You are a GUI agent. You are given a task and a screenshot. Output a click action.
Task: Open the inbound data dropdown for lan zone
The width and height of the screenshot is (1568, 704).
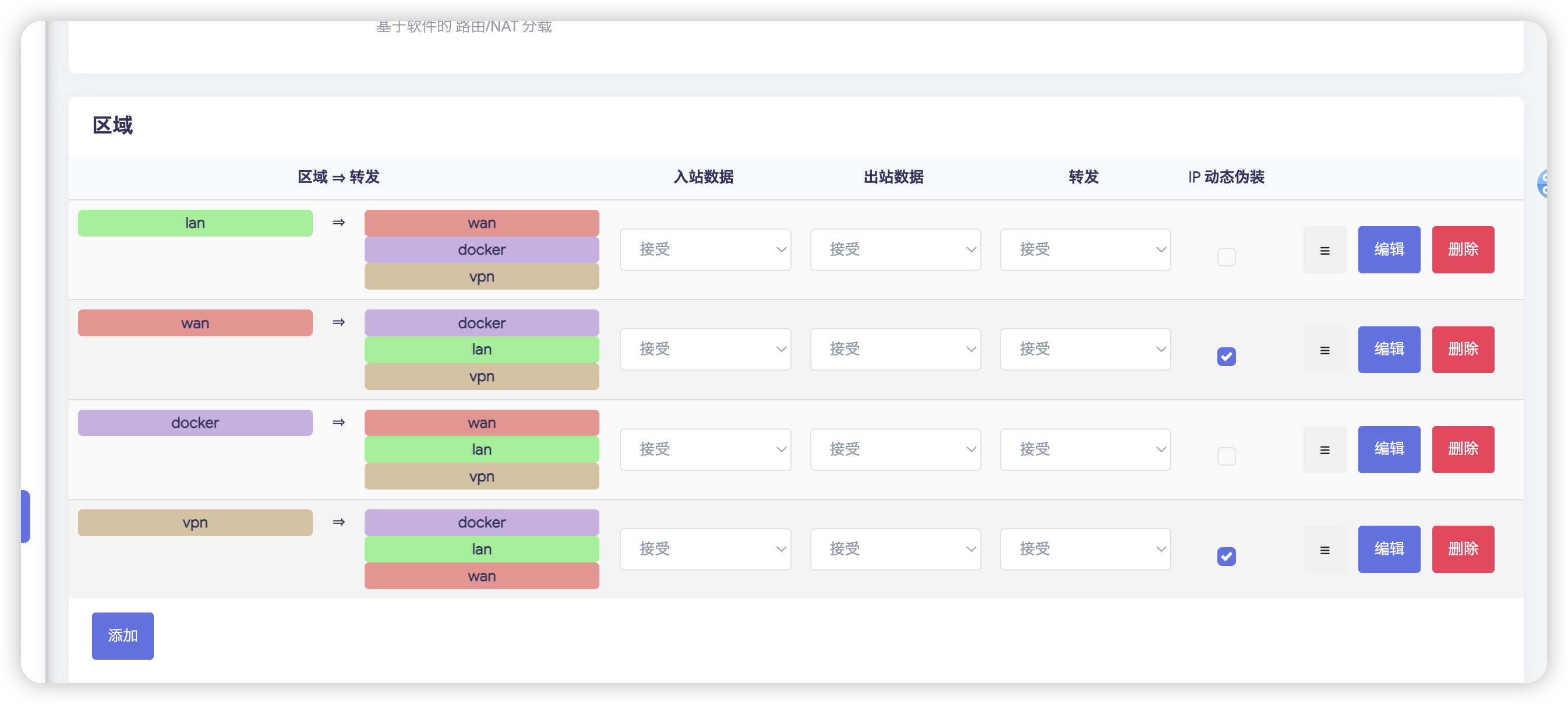click(705, 249)
